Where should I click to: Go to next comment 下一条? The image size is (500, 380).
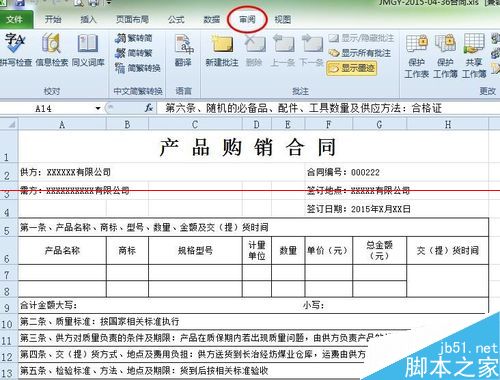pyautogui.click(x=312, y=50)
